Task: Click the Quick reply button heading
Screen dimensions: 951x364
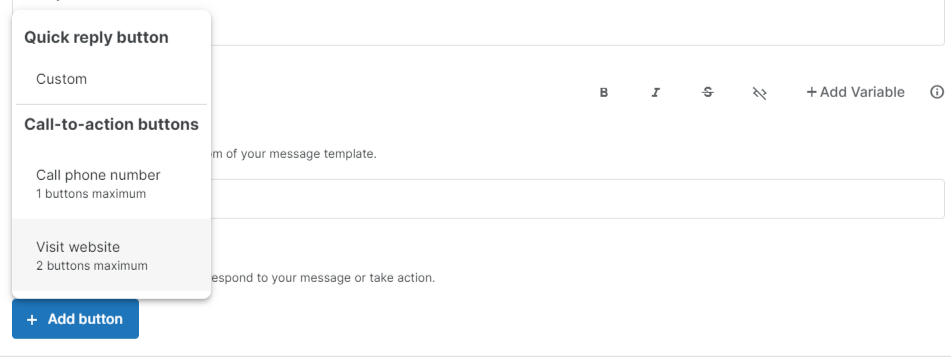Action: pos(96,38)
